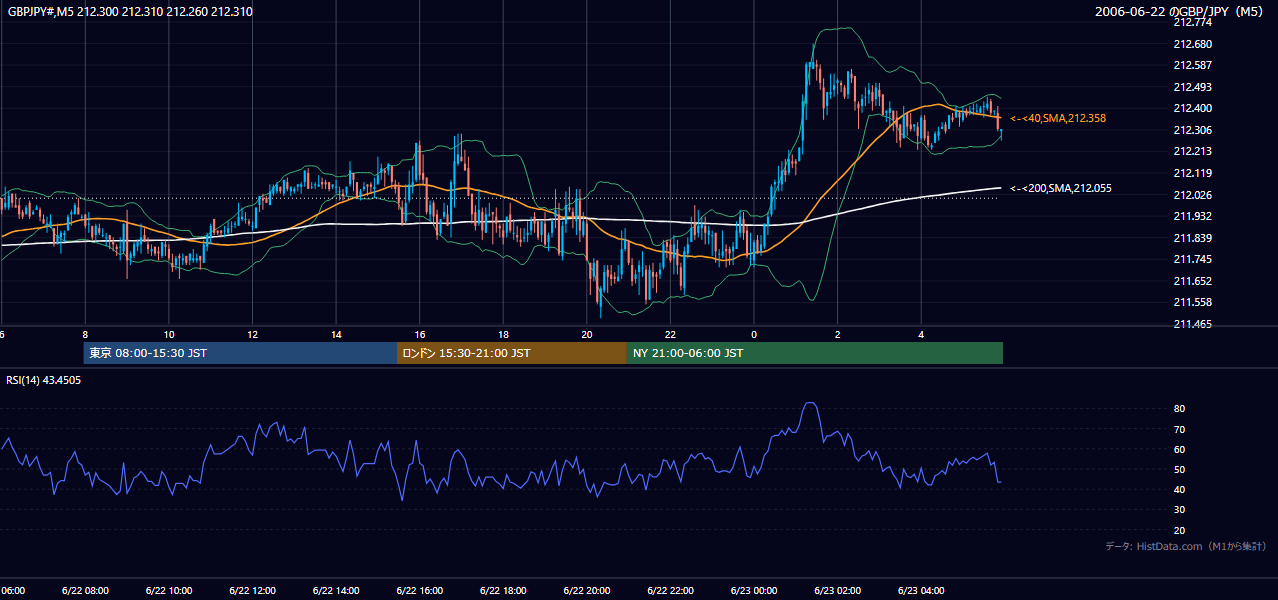Click the 6/23 00:00 date label

click(754, 591)
